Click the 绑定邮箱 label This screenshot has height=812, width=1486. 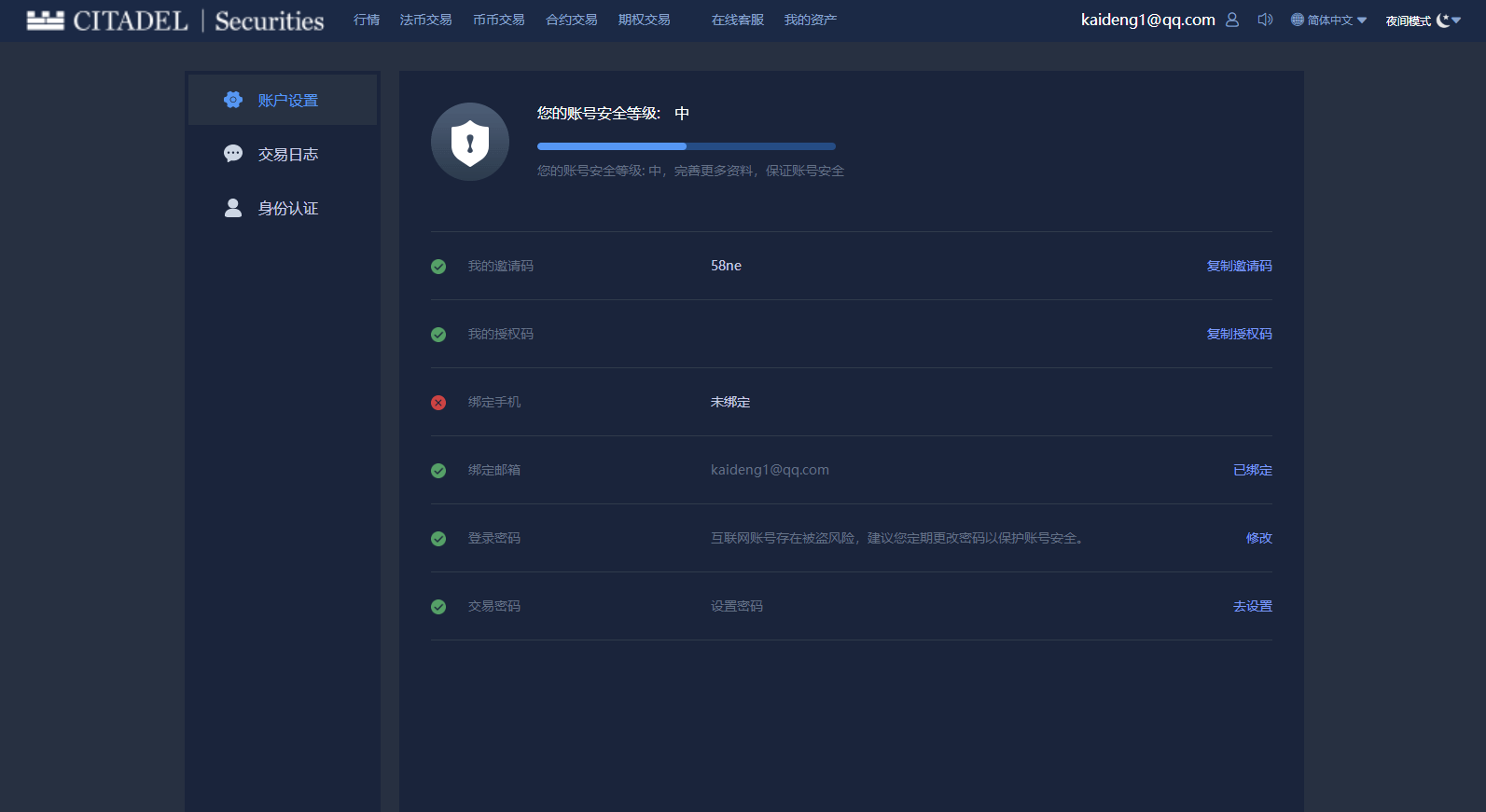click(494, 470)
